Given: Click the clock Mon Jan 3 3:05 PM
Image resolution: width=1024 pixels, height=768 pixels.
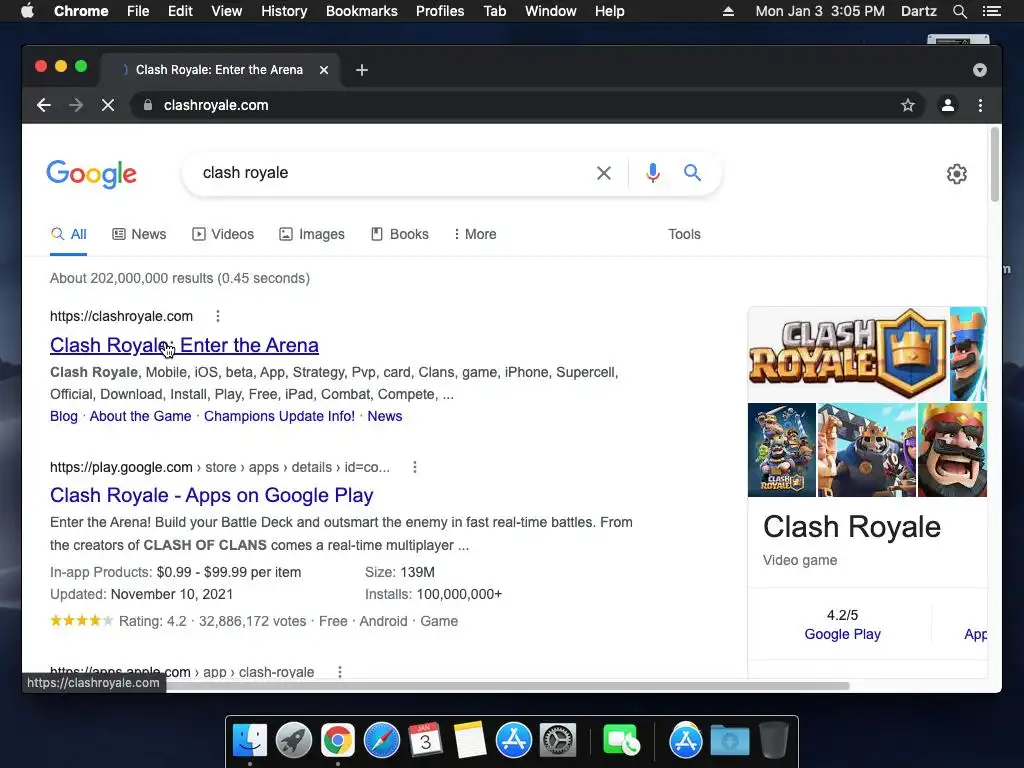Looking at the screenshot, I should click(820, 11).
